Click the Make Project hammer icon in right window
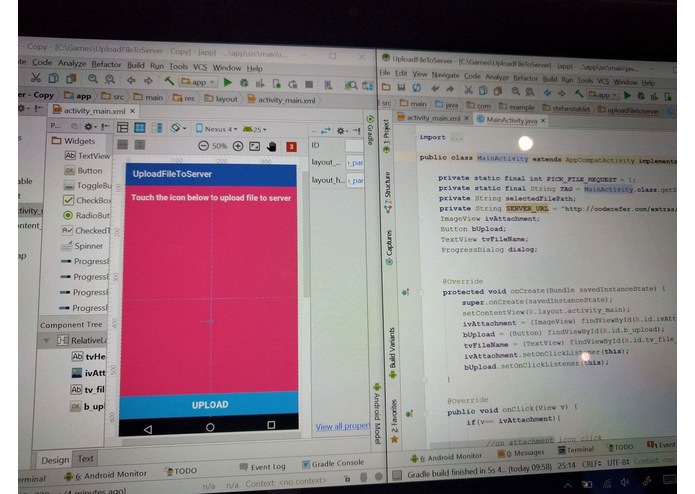Viewport: 695px width, 494px height. pyautogui.click(x=578, y=93)
